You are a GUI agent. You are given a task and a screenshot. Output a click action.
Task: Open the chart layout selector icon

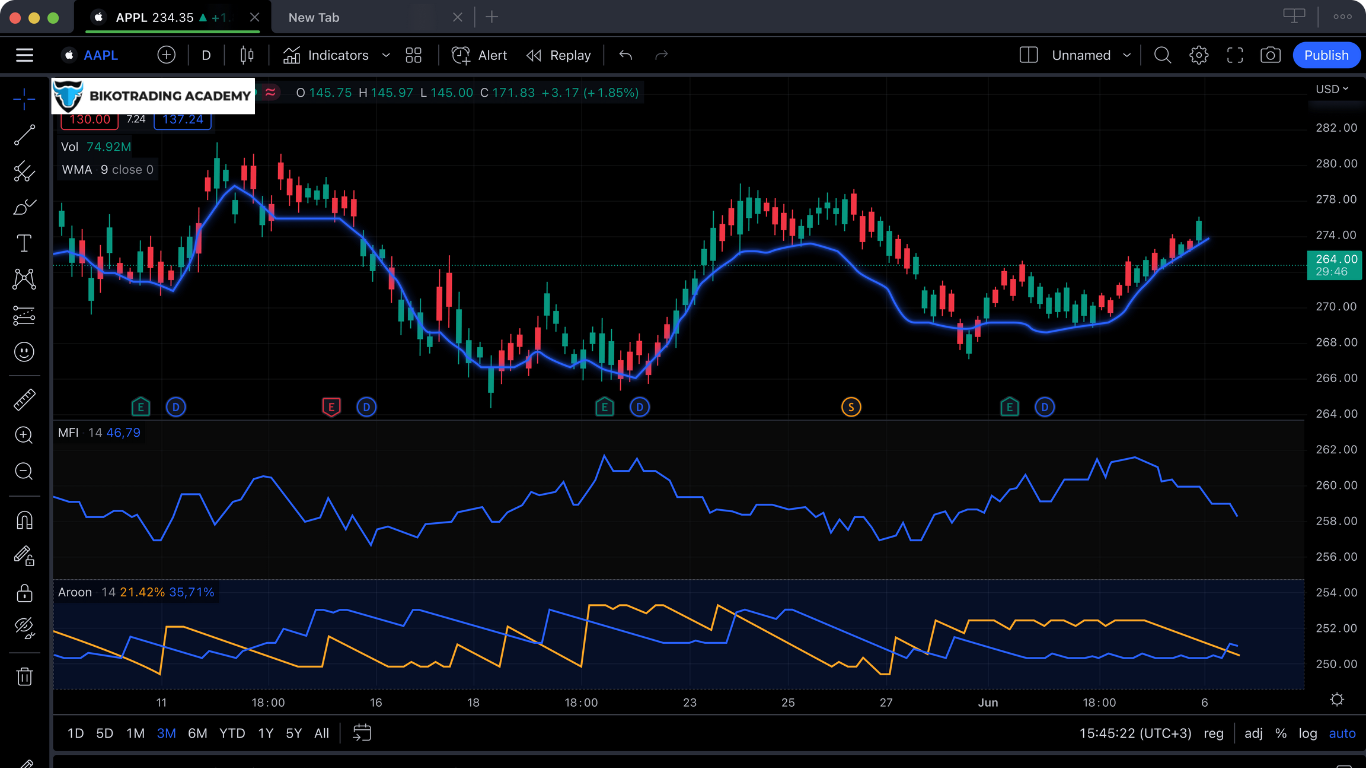point(1028,55)
